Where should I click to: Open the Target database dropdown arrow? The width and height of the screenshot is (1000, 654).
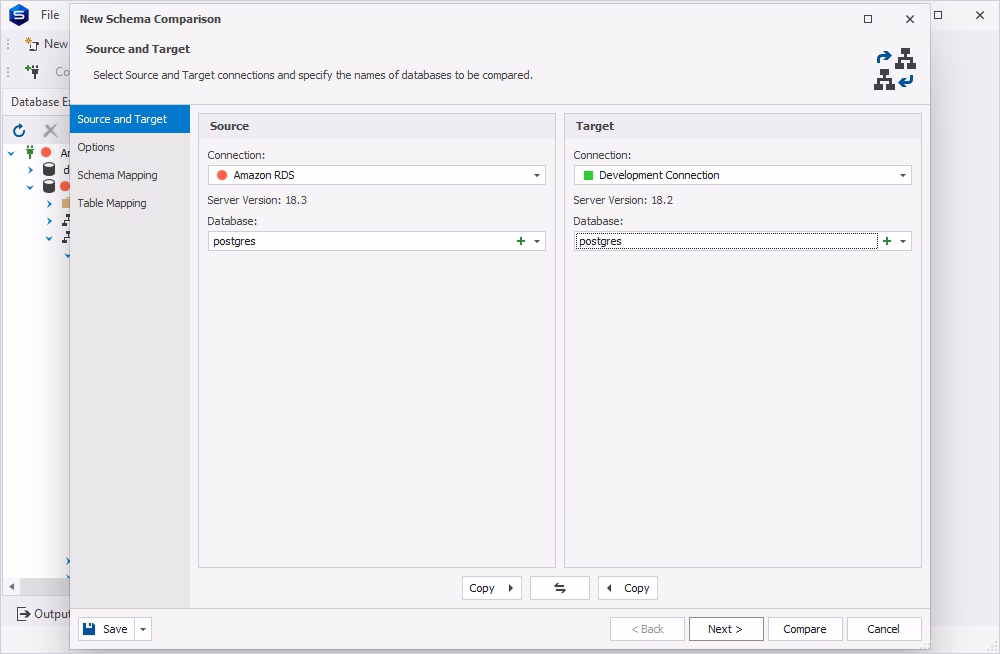pos(903,241)
